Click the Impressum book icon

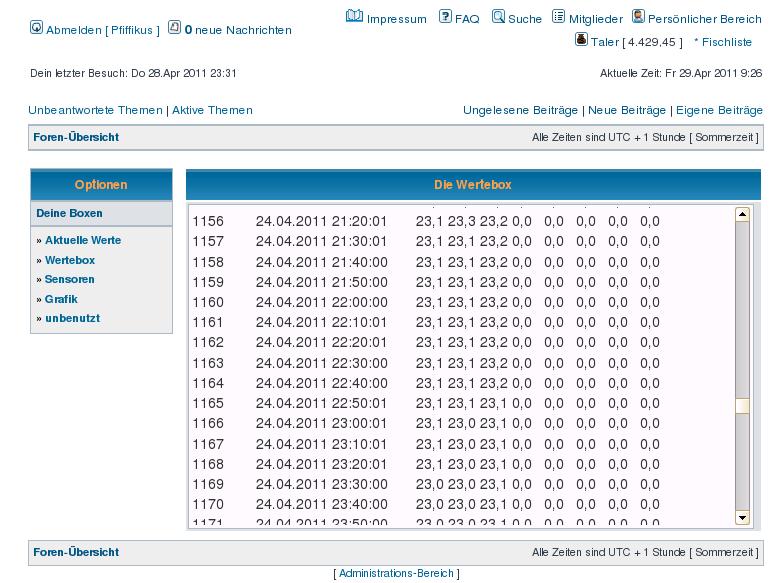click(354, 17)
